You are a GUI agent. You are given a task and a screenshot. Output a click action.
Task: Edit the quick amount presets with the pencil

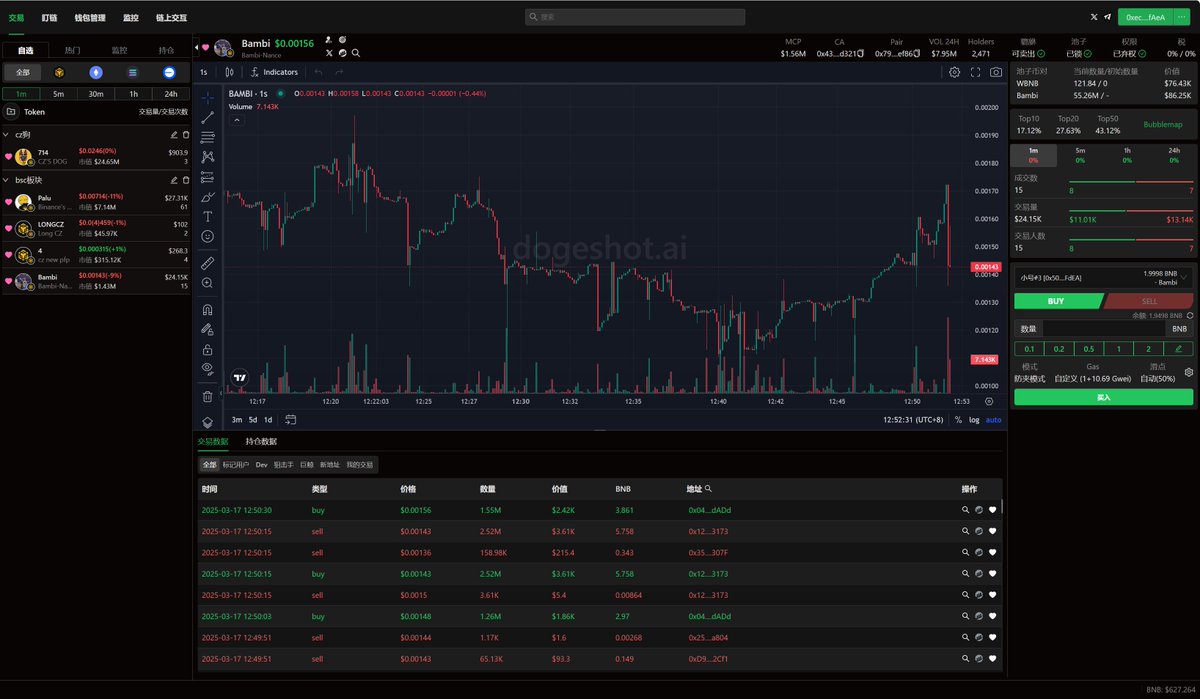[x=1179, y=349]
